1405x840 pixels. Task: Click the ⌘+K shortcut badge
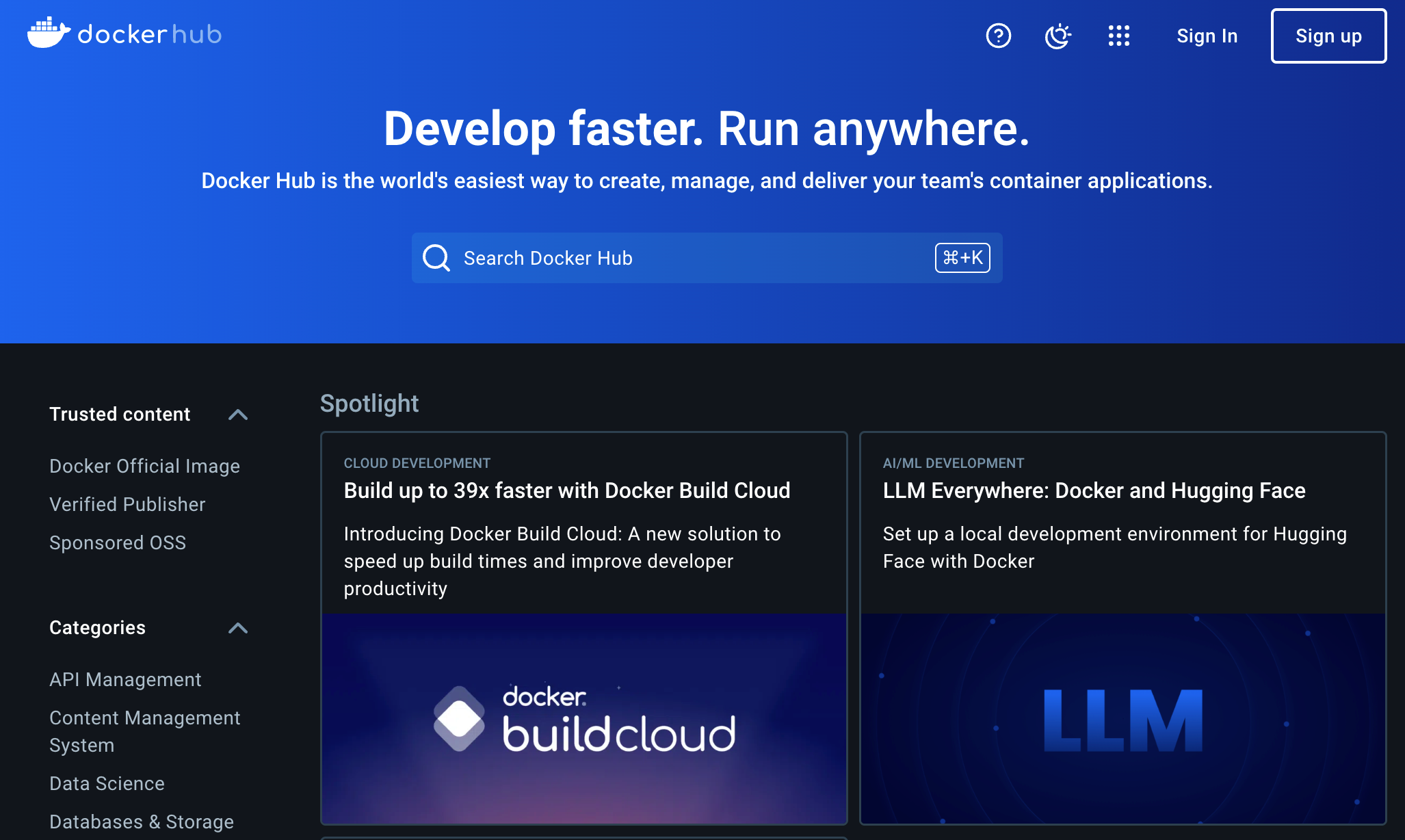click(x=962, y=258)
